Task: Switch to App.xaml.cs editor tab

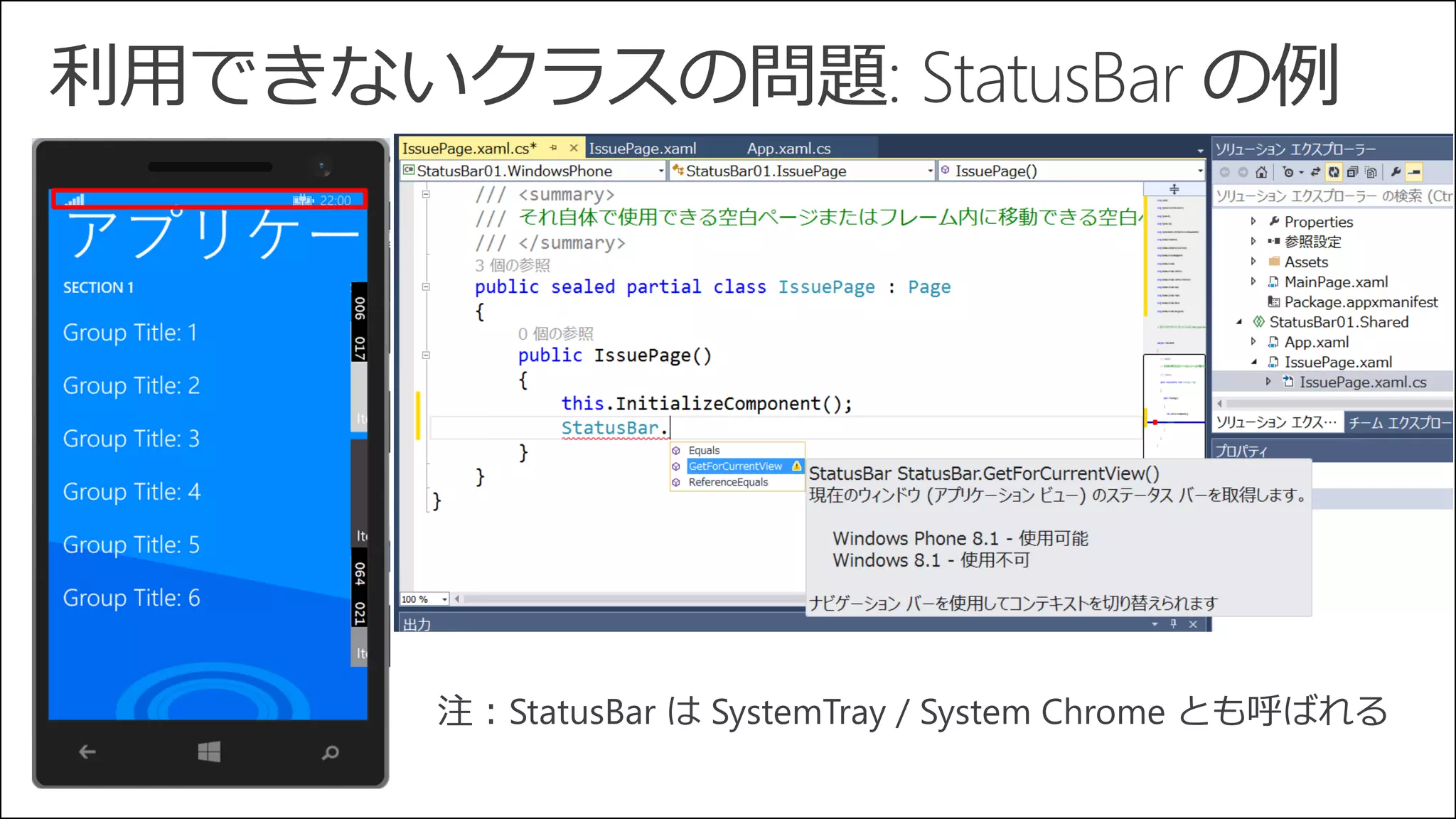Action: 788,149
